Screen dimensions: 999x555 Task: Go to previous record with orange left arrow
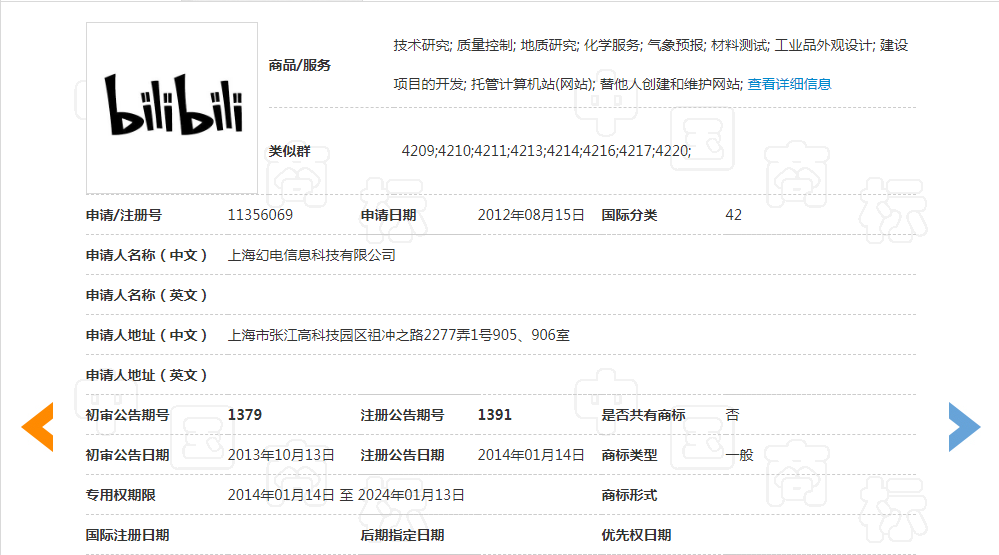pos(38,427)
